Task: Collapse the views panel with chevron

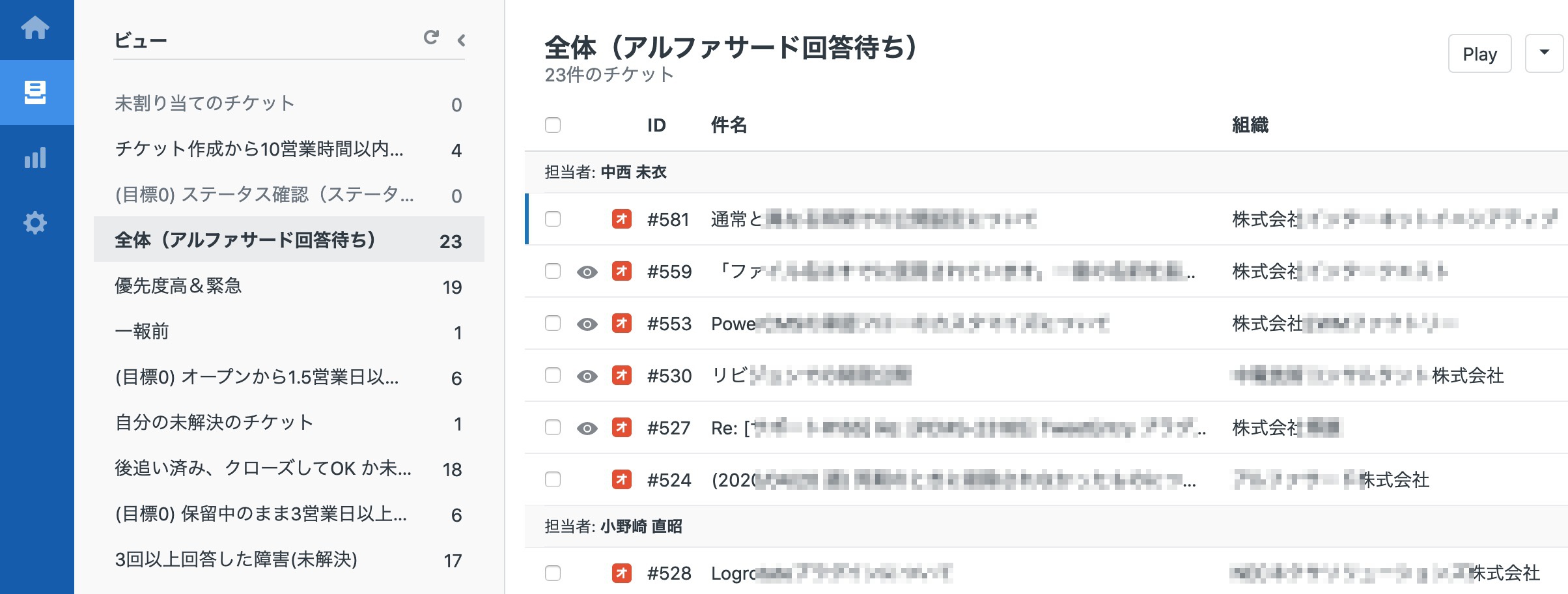Action: click(462, 40)
